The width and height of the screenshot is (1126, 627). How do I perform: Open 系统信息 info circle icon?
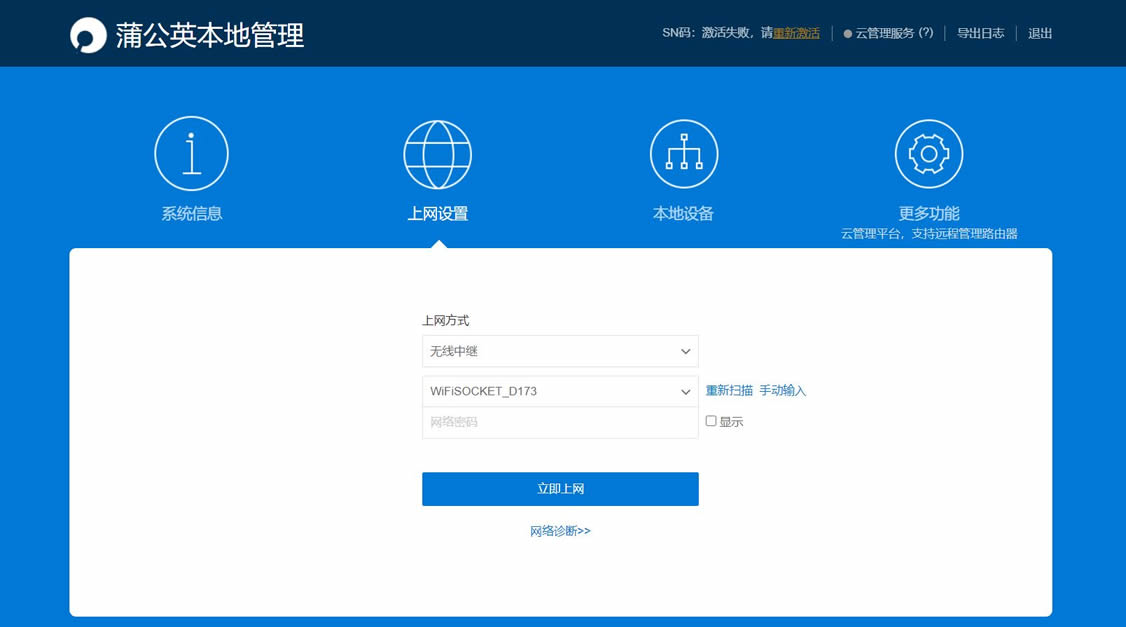tap(191, 154)
